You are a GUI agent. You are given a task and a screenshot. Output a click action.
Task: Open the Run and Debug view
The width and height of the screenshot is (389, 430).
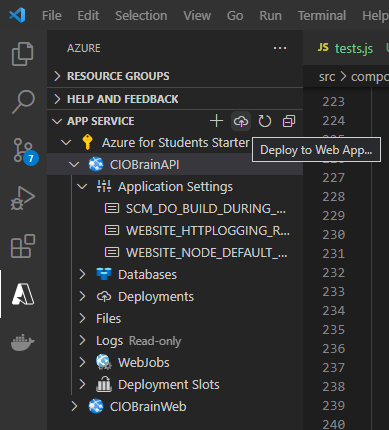(x=23, y=198)
